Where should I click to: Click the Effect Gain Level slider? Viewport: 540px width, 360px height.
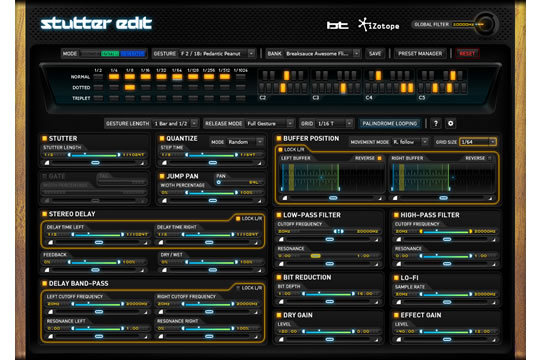tap(446, 331)
